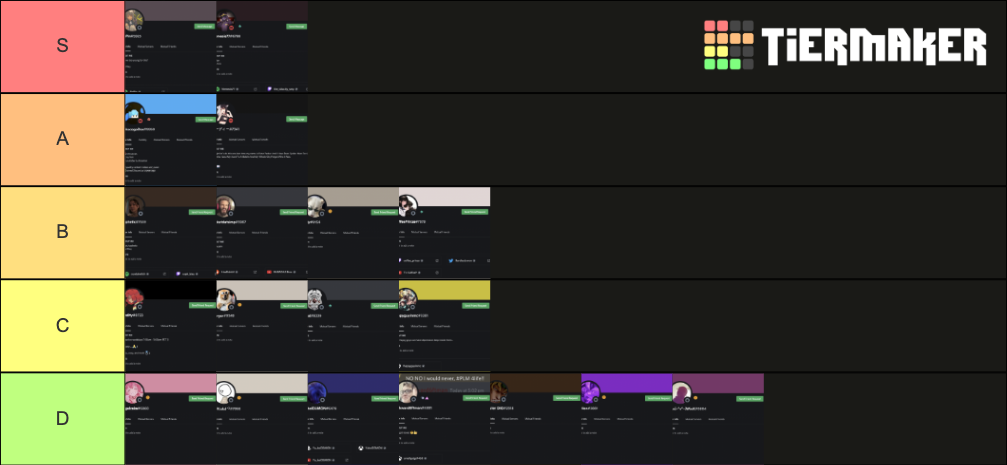
Task: Open Mutual Friends tab on the yellow-banner C card
Action: 441,325
